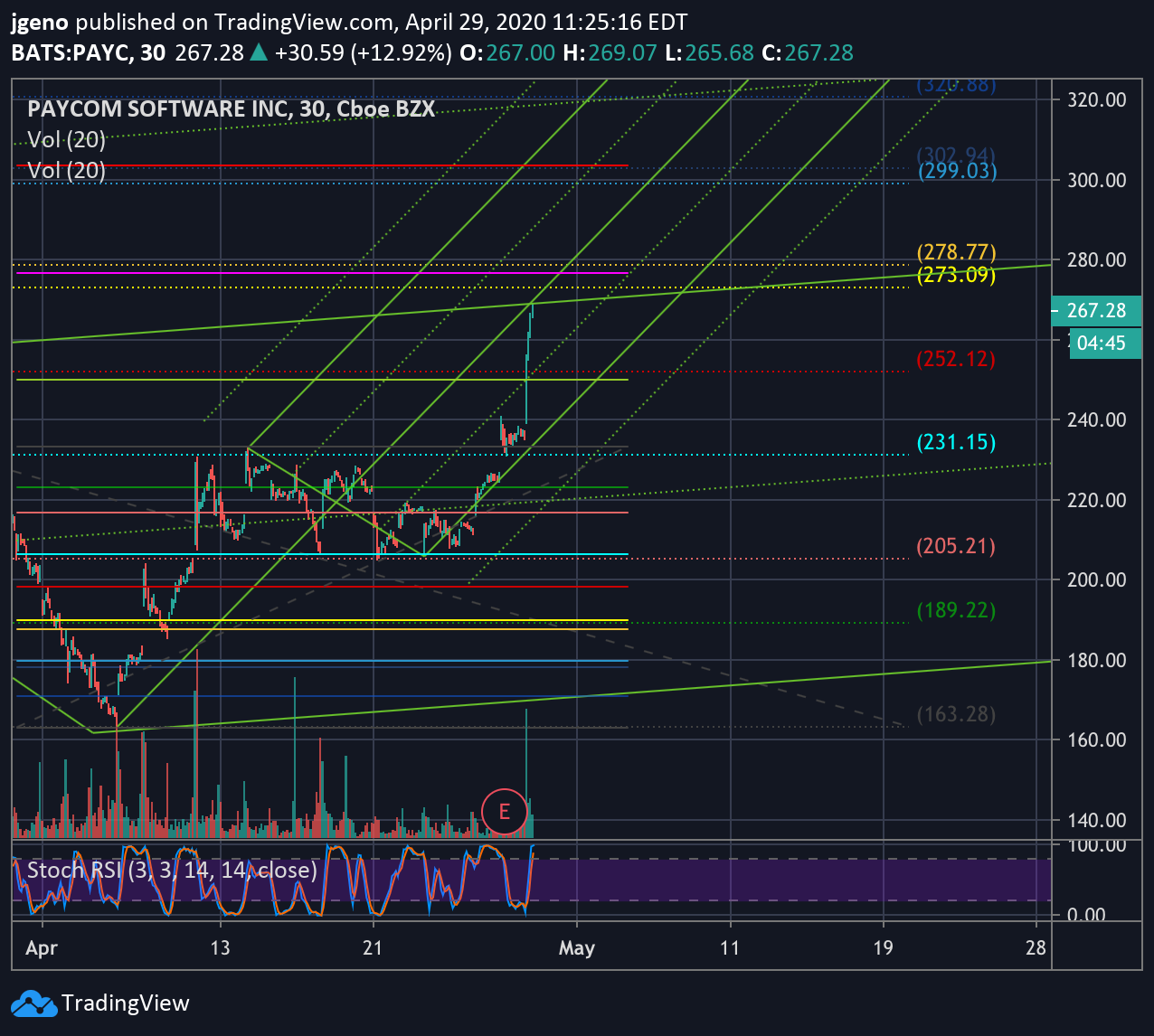Click the 240.00 price axis tick
This screenshot has height=1036, width=1154.
coord(1097,419)
